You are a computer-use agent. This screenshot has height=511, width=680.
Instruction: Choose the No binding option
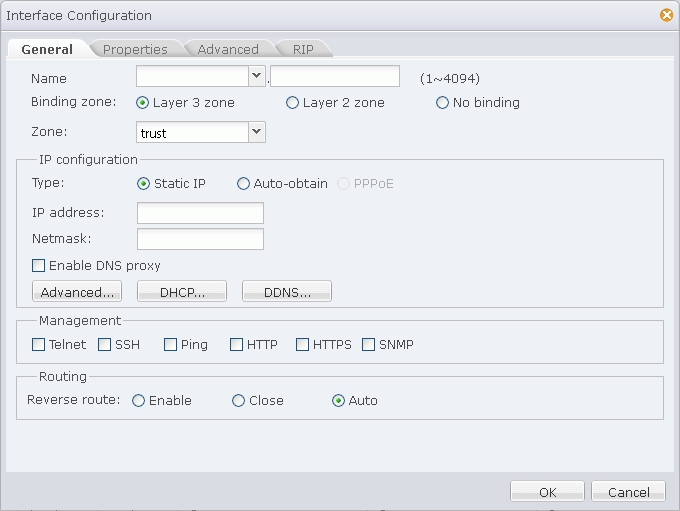(x=442, y=103)
